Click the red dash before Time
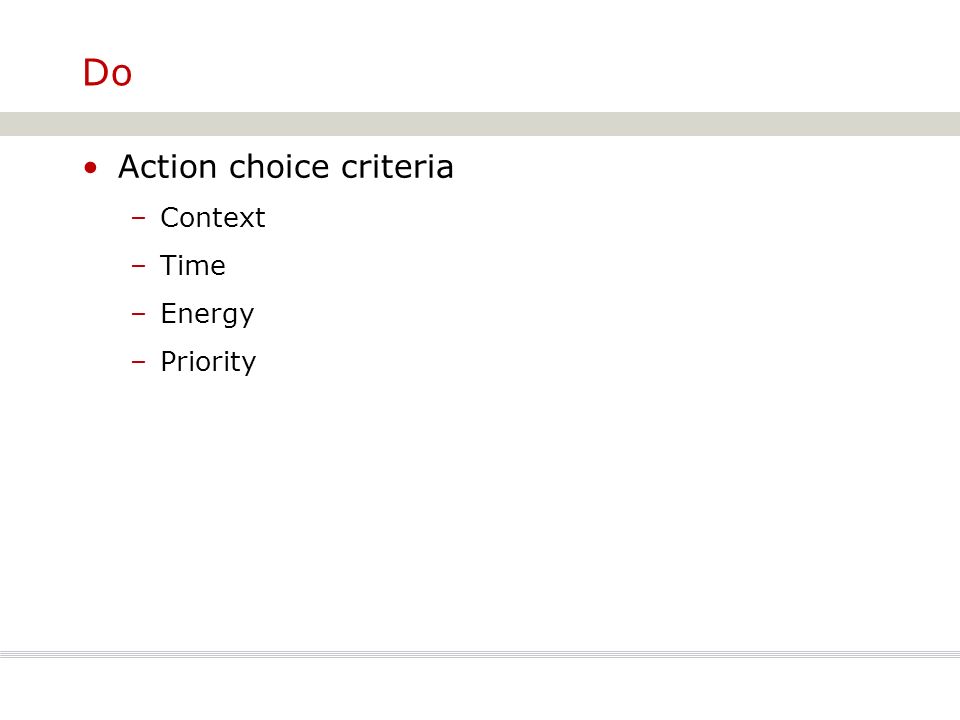960x720 pixels. coord(138,266)
